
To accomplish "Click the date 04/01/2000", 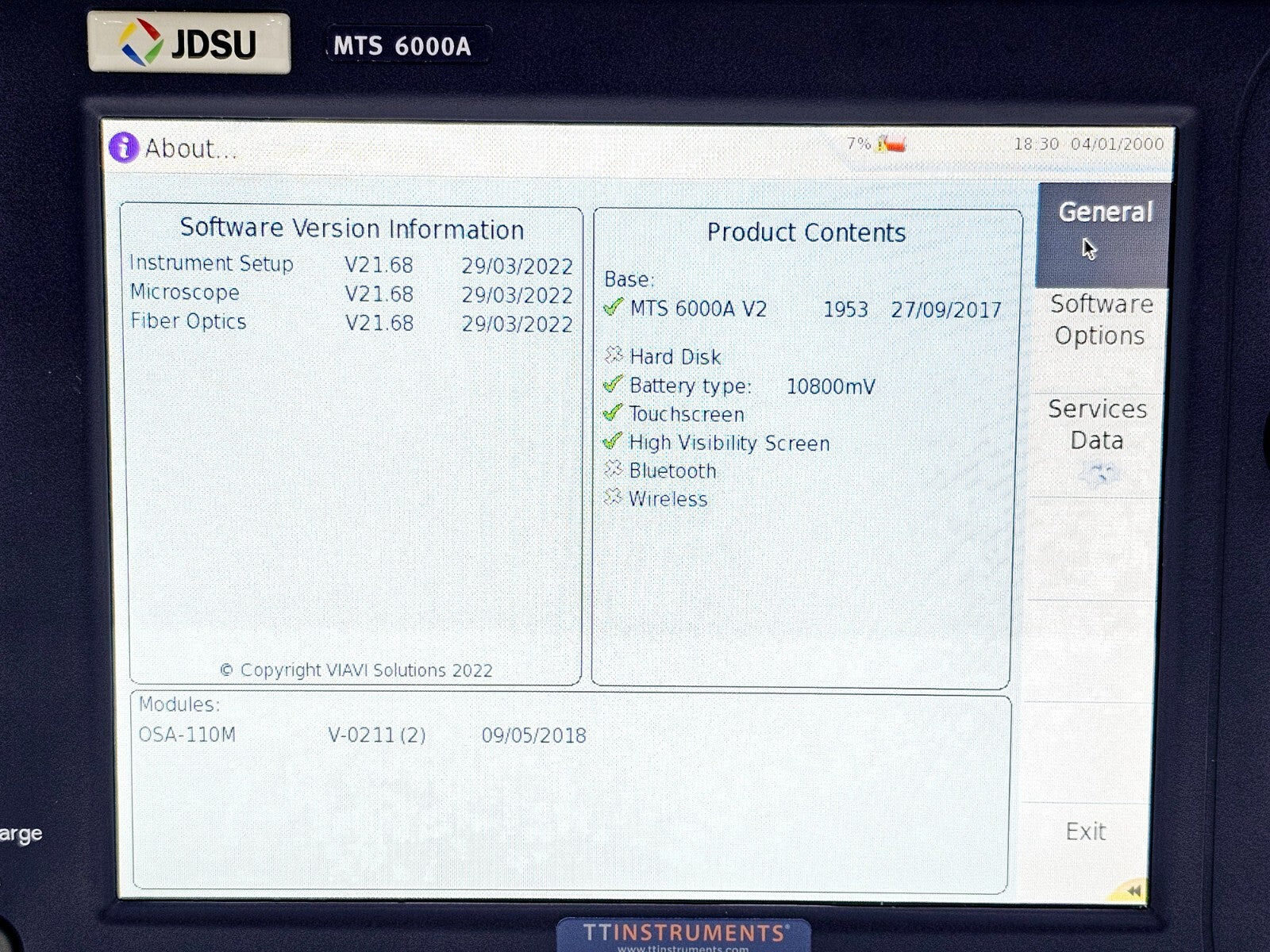I will click(1117, 144).
